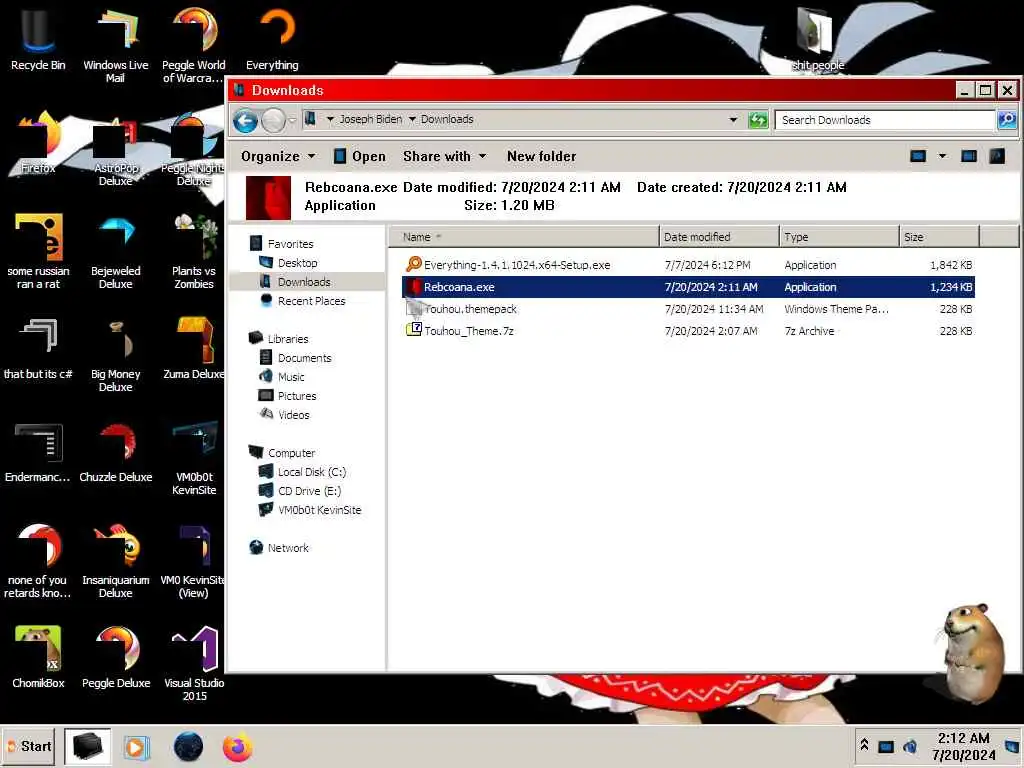Image resolution: width=1024 pixels, height=768 pixels.
Task: Select Big Money Deluxe desktop icon
Action: [116, 356]
